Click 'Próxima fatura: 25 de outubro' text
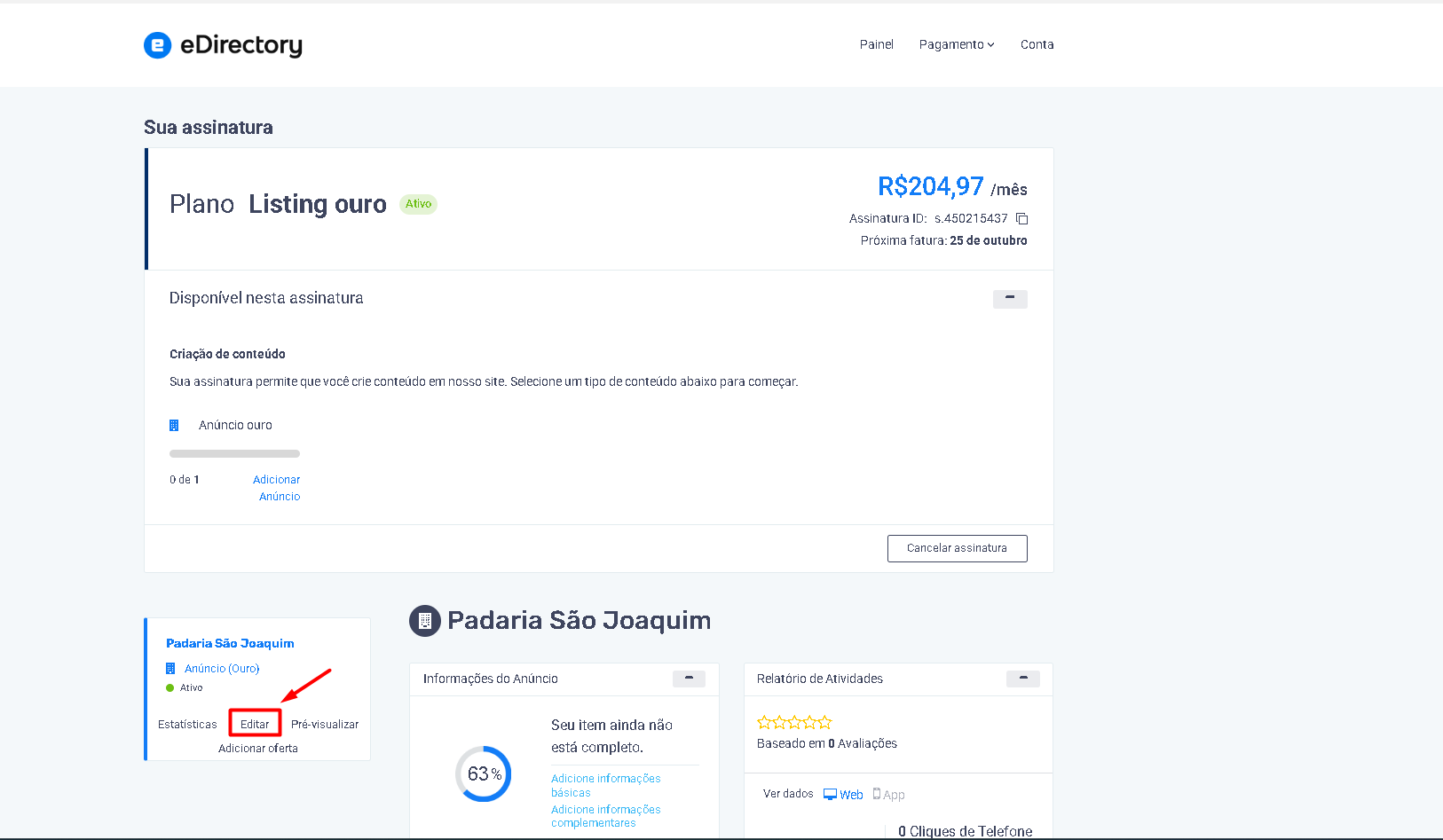 944,240
